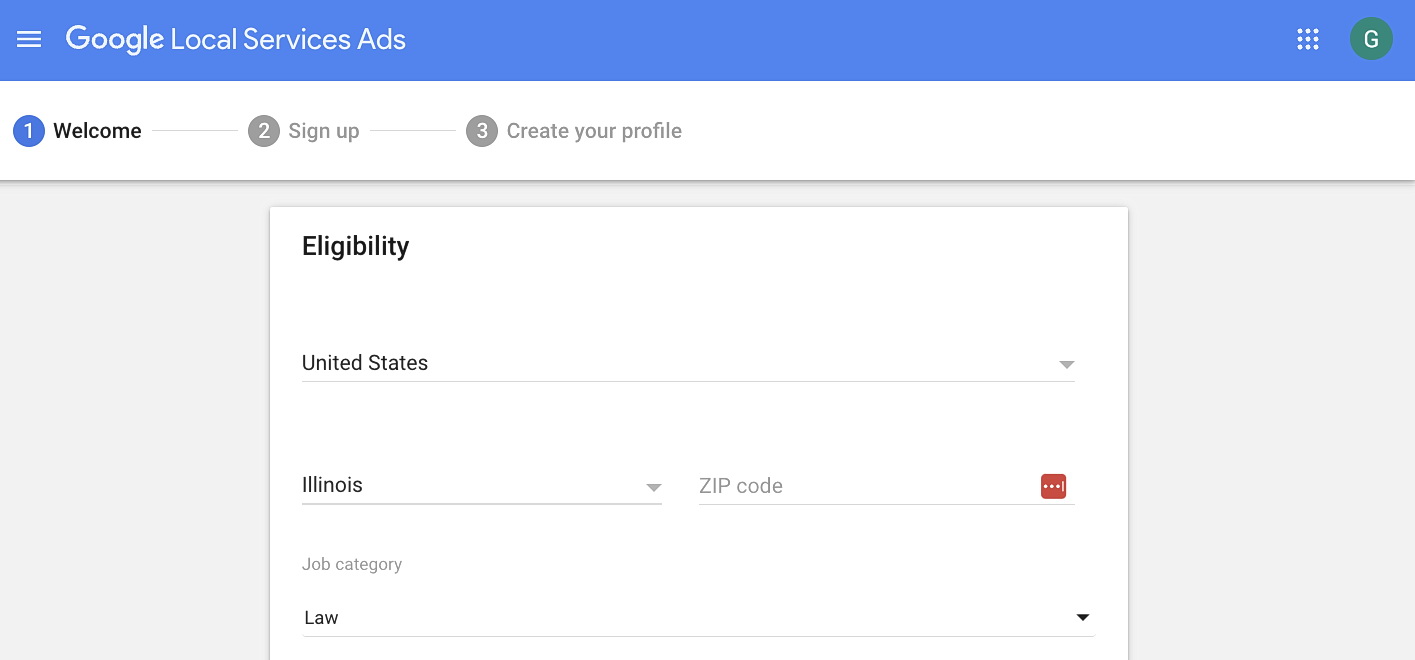Open the Job category dropdown arrow
The height and width of the screenshot is (660, 1415).
click(x=1082, y=618)
